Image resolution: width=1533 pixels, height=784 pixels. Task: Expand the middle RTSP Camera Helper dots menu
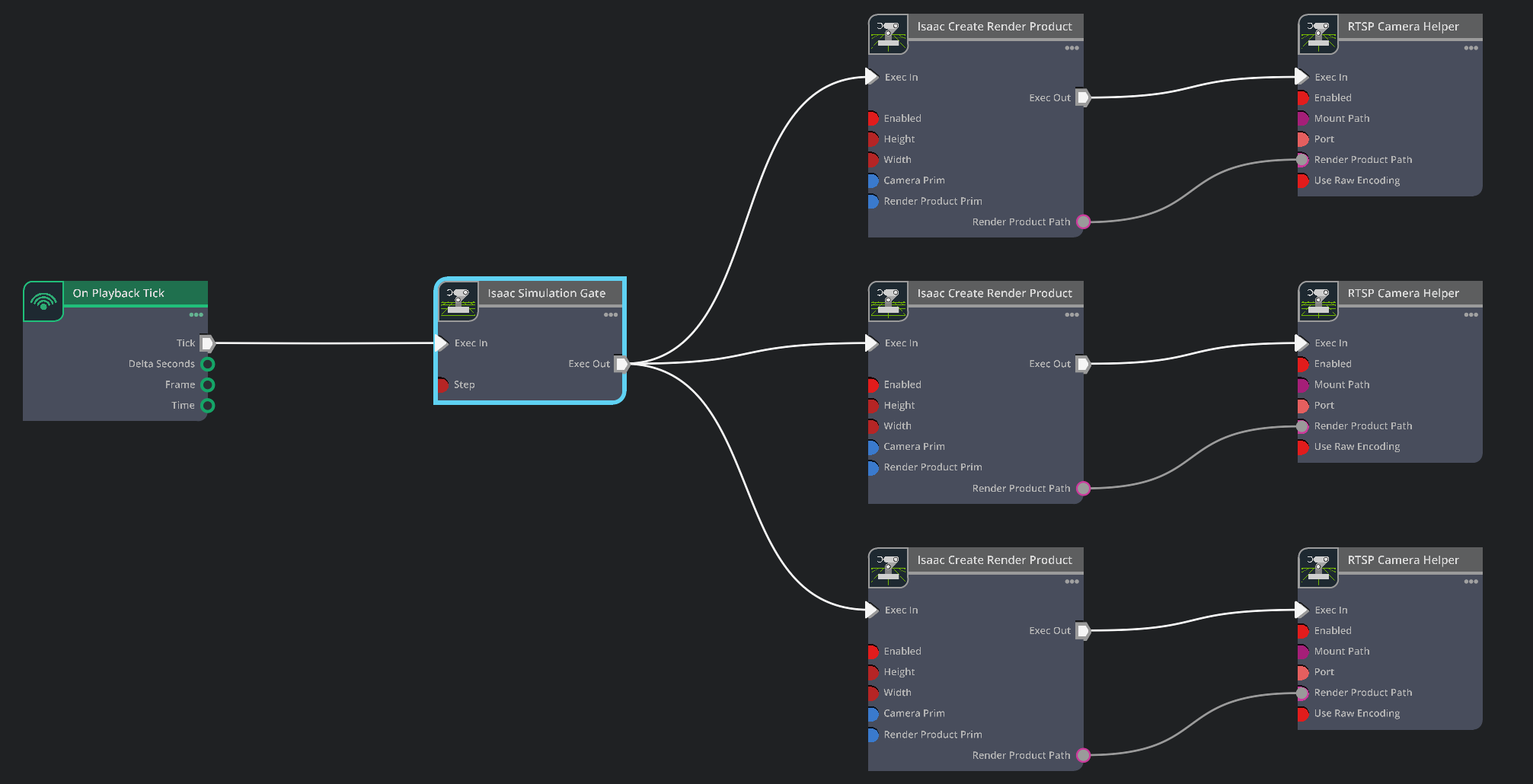pyautogui.click(x=1471, y=314)
